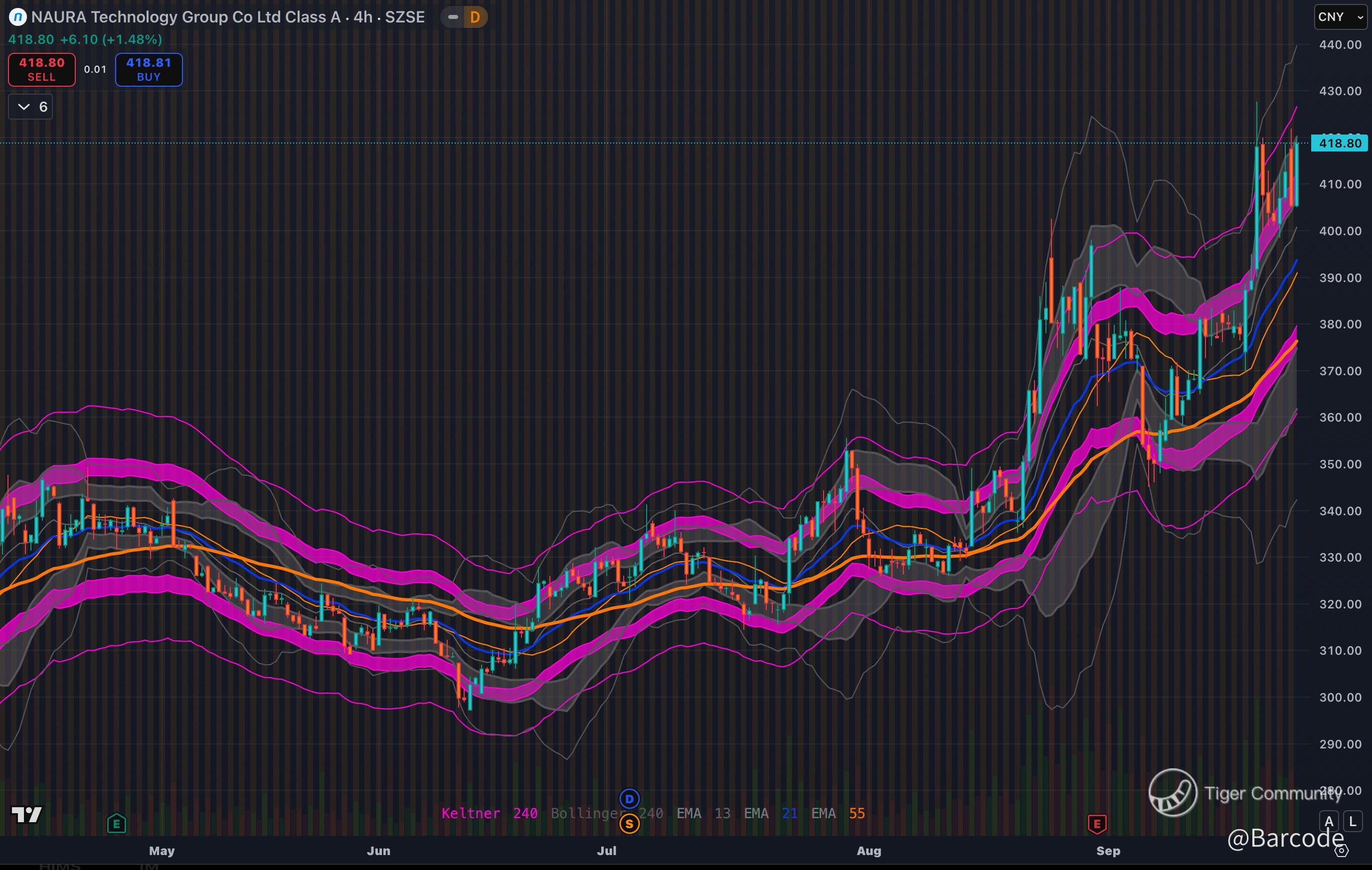Screen dimensions: 1372x870
Task: Click the gray dash market status pill
Action: pyautogui.click(x=453, y=17)
